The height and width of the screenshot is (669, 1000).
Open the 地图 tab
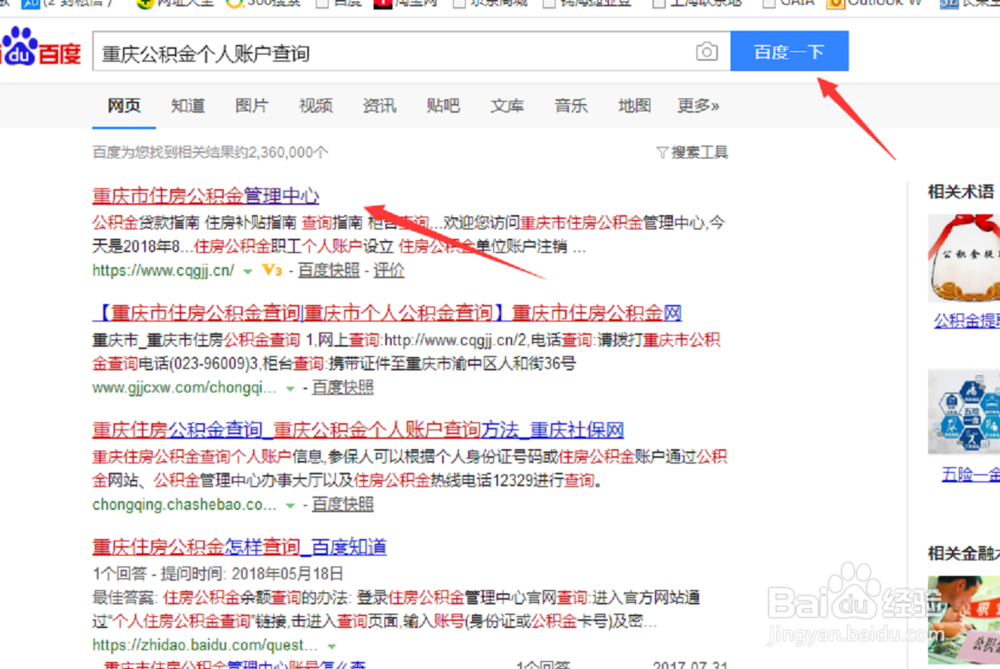tap(635, 105)
